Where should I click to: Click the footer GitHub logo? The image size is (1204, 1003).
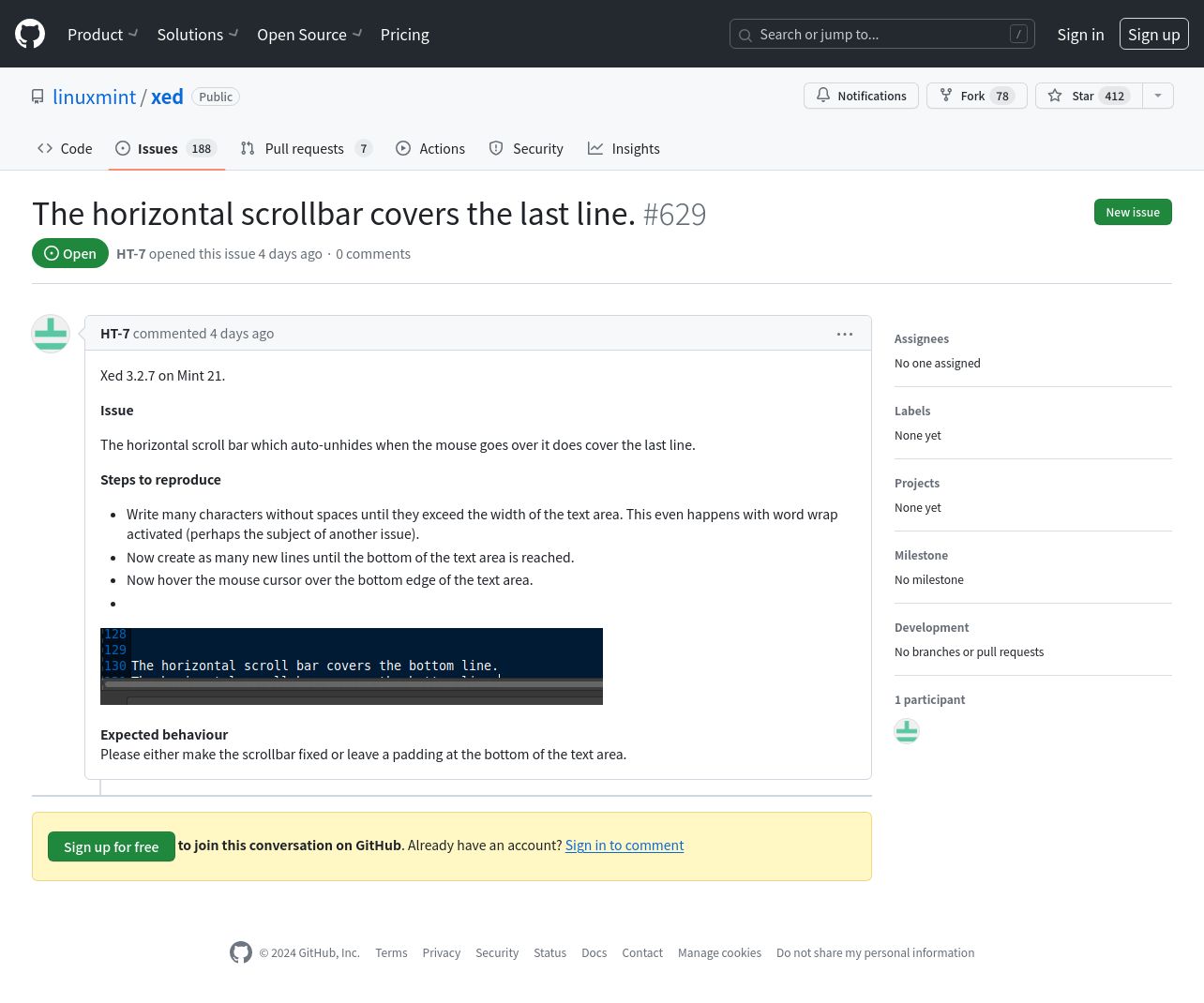point(241,952)
